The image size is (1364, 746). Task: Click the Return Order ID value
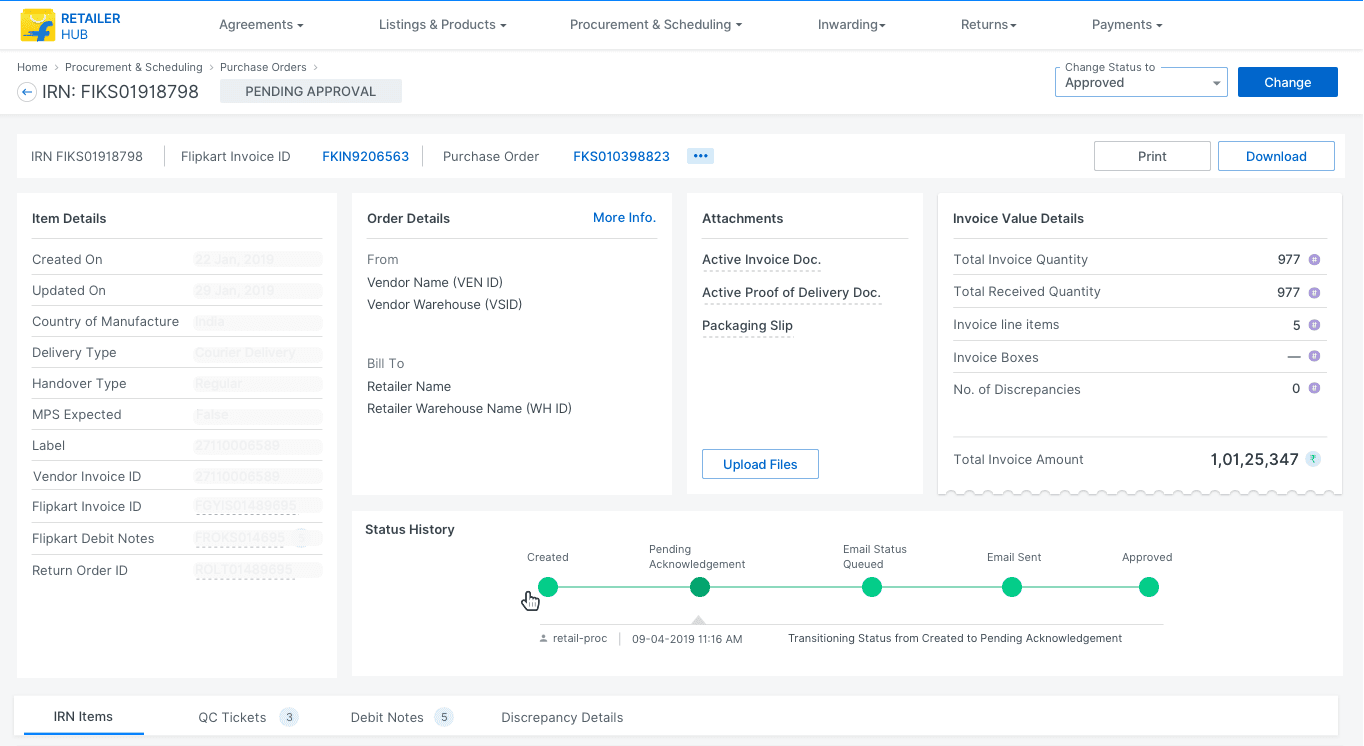(x=245, y=570)
